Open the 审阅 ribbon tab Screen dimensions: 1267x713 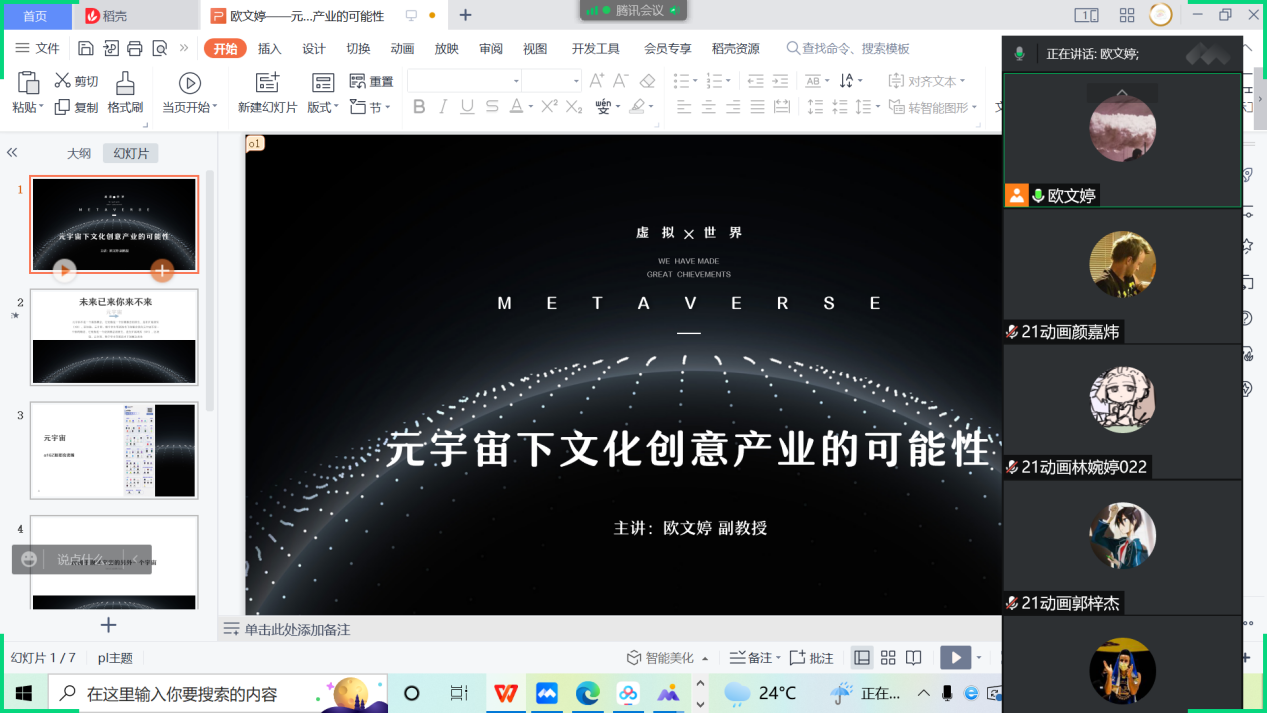[x=491, y=48]
